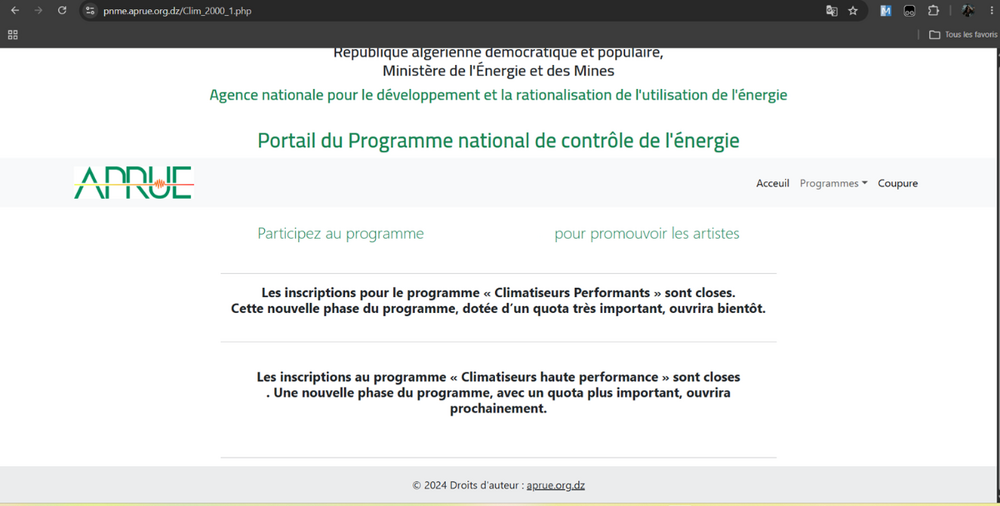Go to the Acceuil page
This screenshot has width=1000, height=506.
[772, 183]
